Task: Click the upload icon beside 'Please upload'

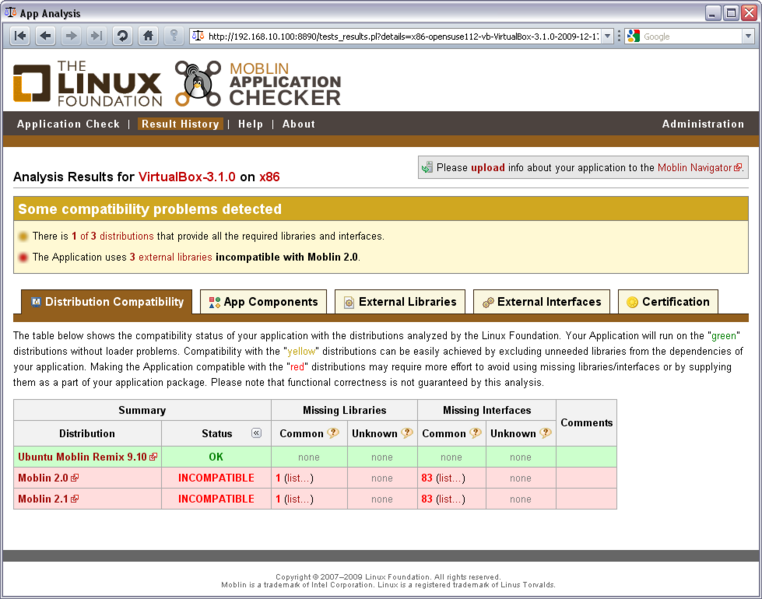Action: [x=427, y=168]
